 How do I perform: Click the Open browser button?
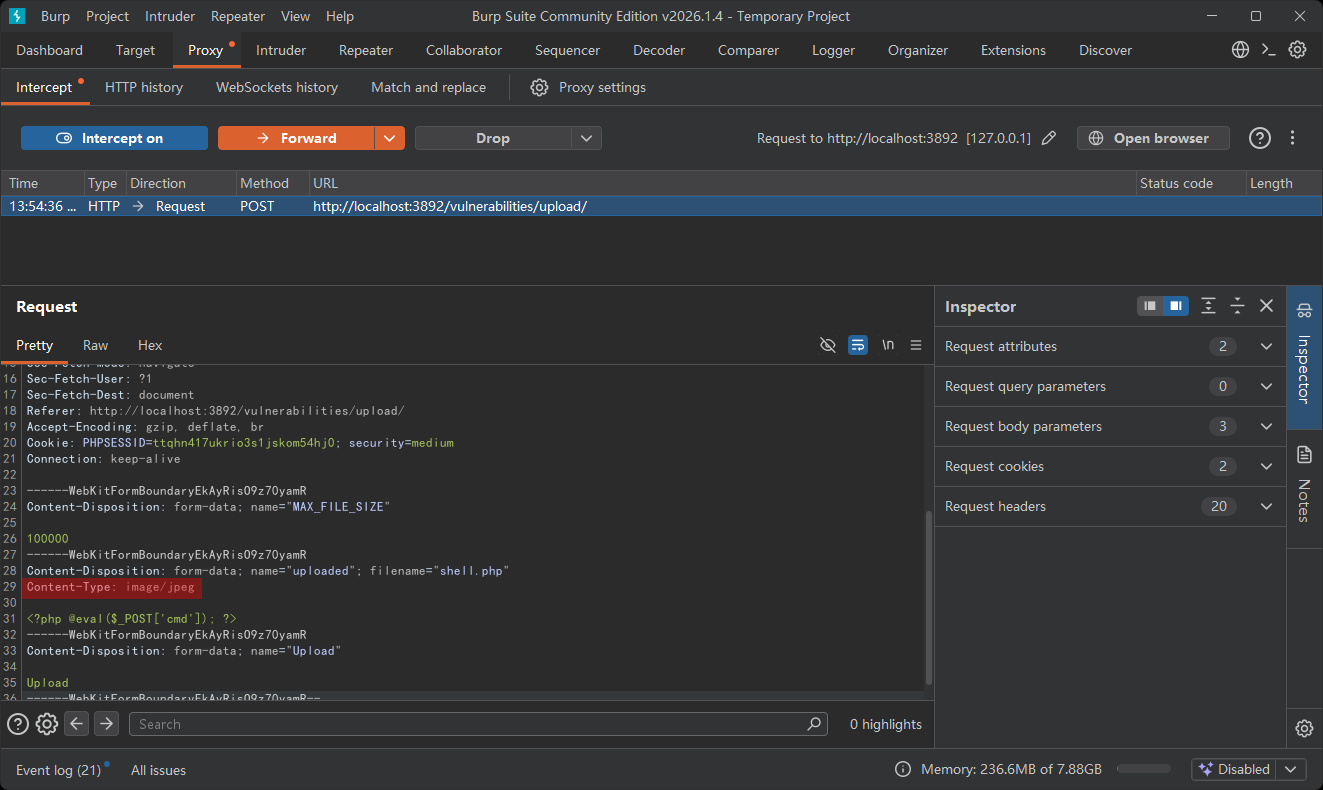1153,138
